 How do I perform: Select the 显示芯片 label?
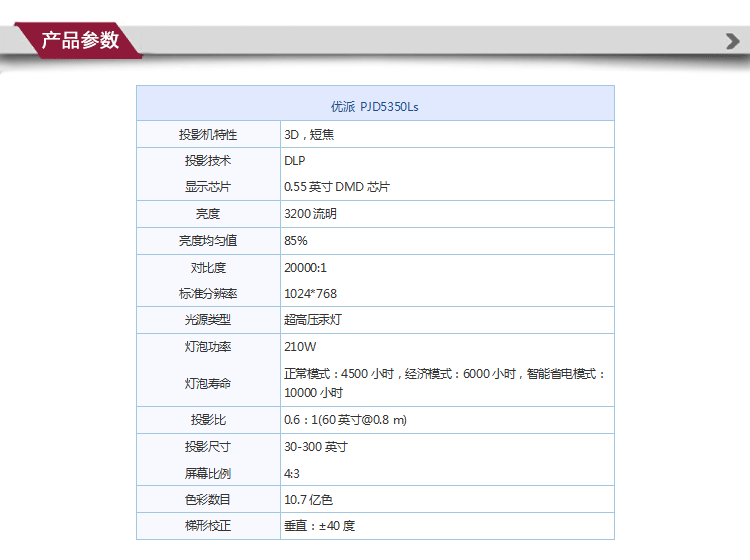pyautogui.click(x=208, y=187)
